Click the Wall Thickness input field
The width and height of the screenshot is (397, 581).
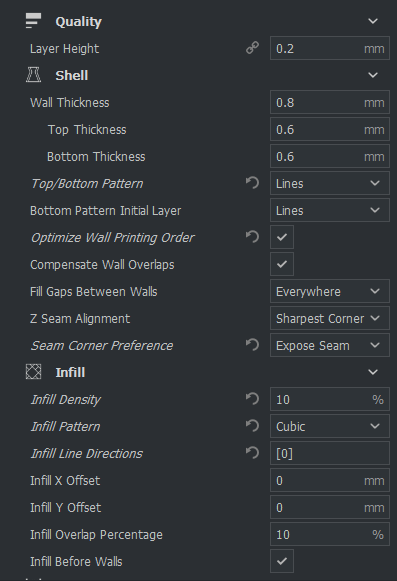[330, 102]
